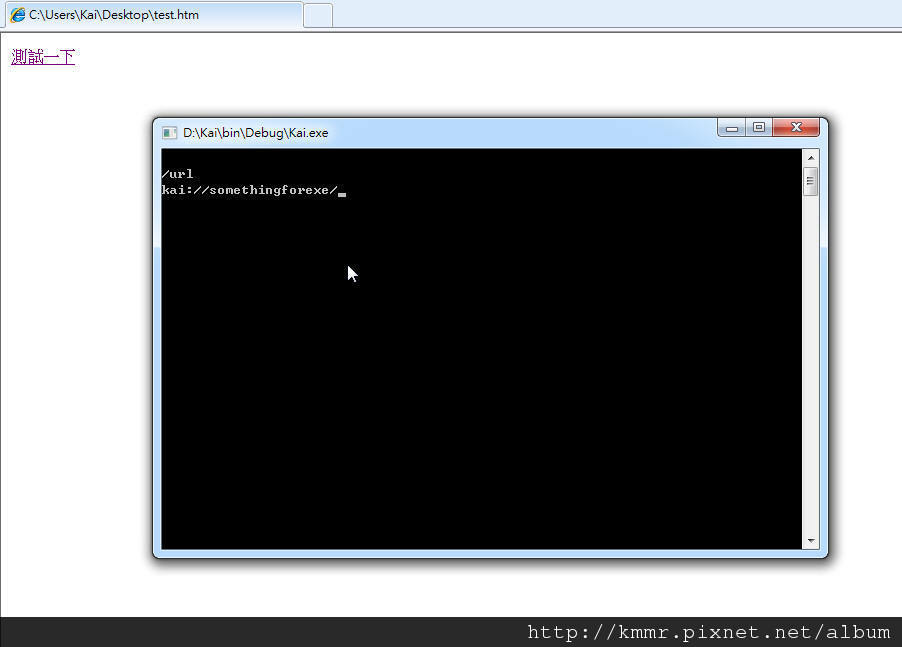The image size is (902, 647).
Task: Minimize the Kai.exe console window
Action: [732, 128]
